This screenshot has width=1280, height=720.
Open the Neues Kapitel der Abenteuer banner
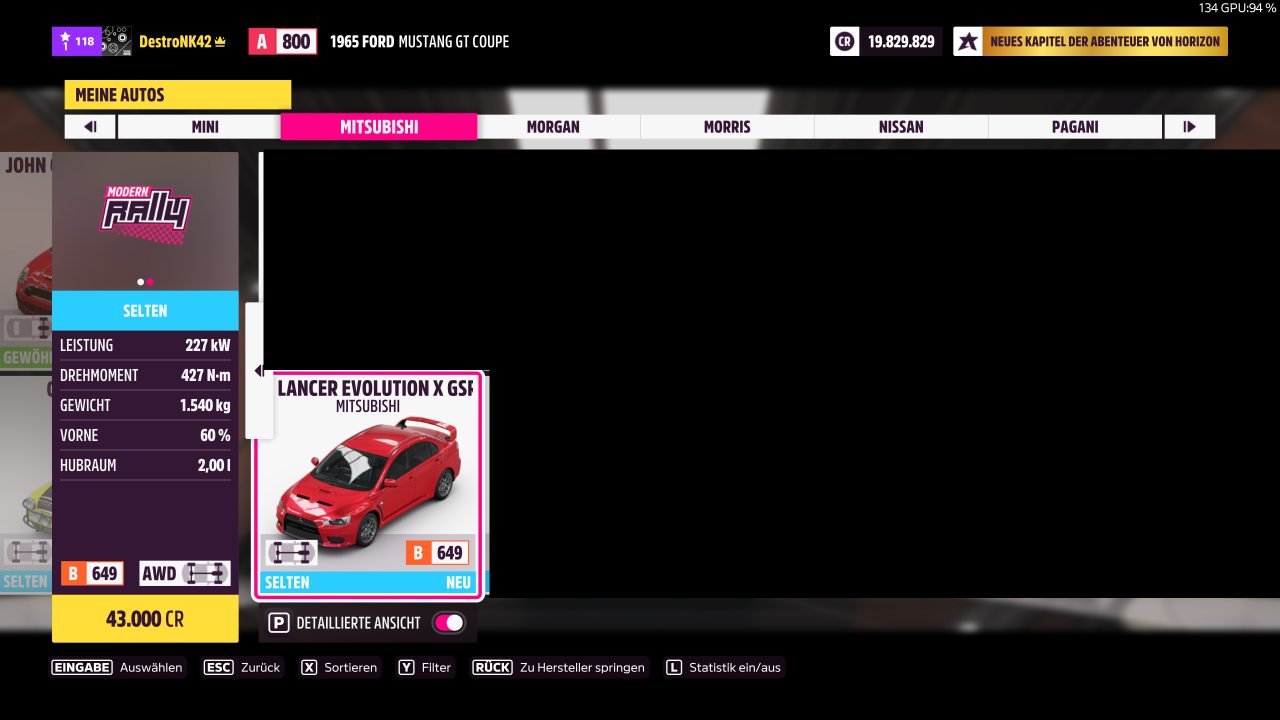point(1104,42)
